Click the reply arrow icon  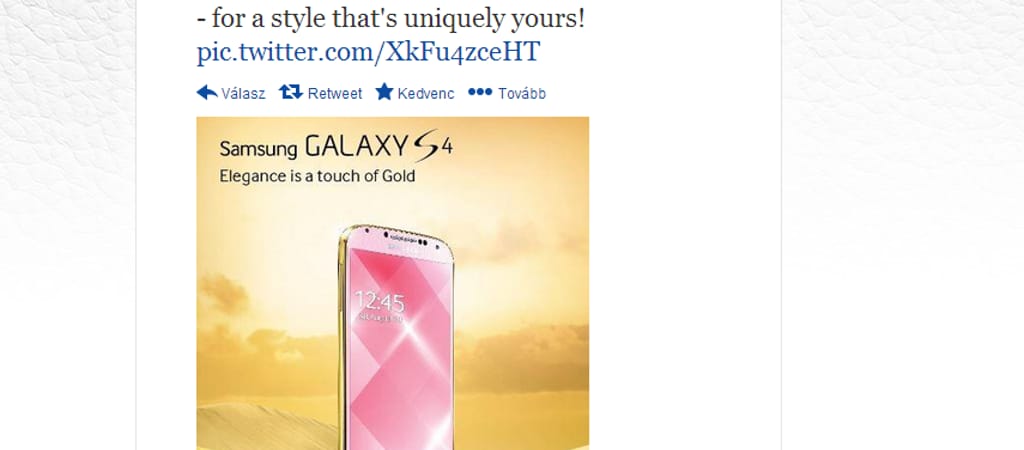coord(207,93)
